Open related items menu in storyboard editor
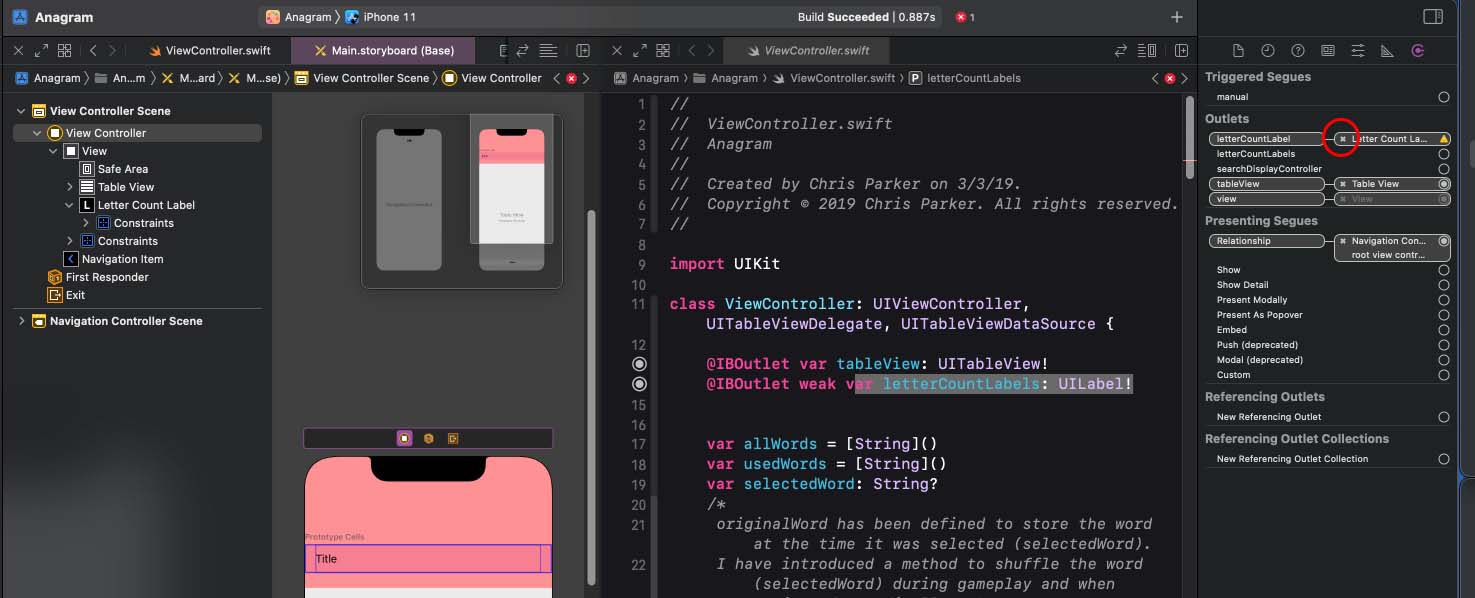 64,50
